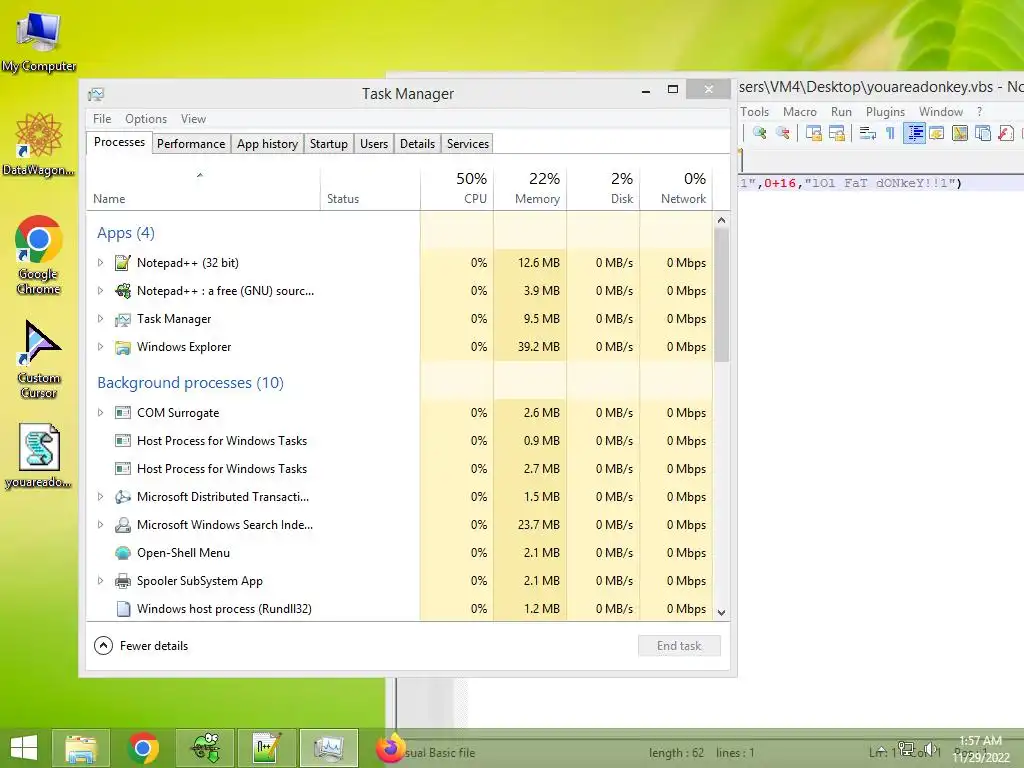This screenshot has width=1024, height=768.
Task: Open Task Manager View menu
Action: tap(193, 119)
